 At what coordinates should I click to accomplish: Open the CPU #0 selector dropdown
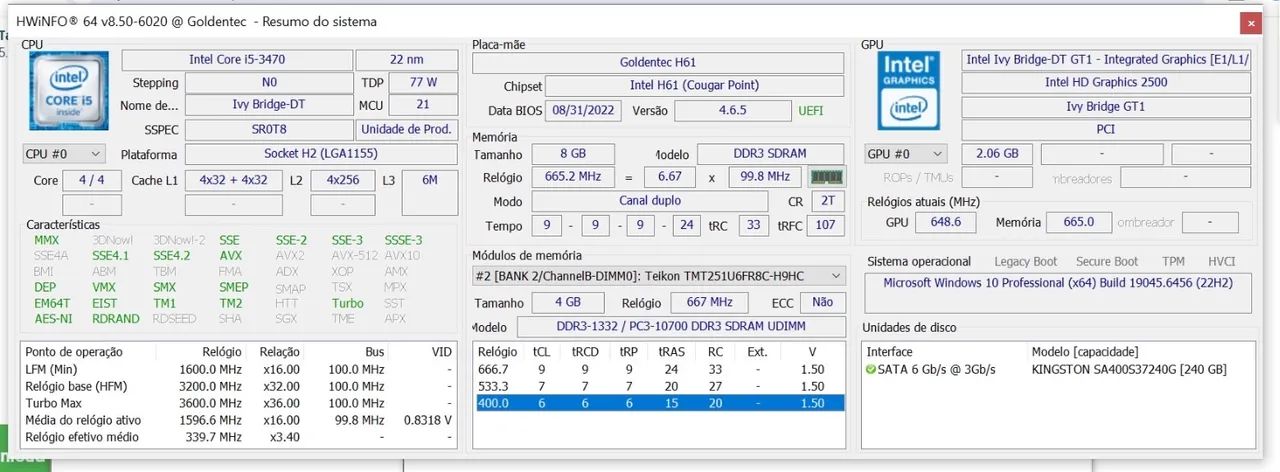pos(64,154)
